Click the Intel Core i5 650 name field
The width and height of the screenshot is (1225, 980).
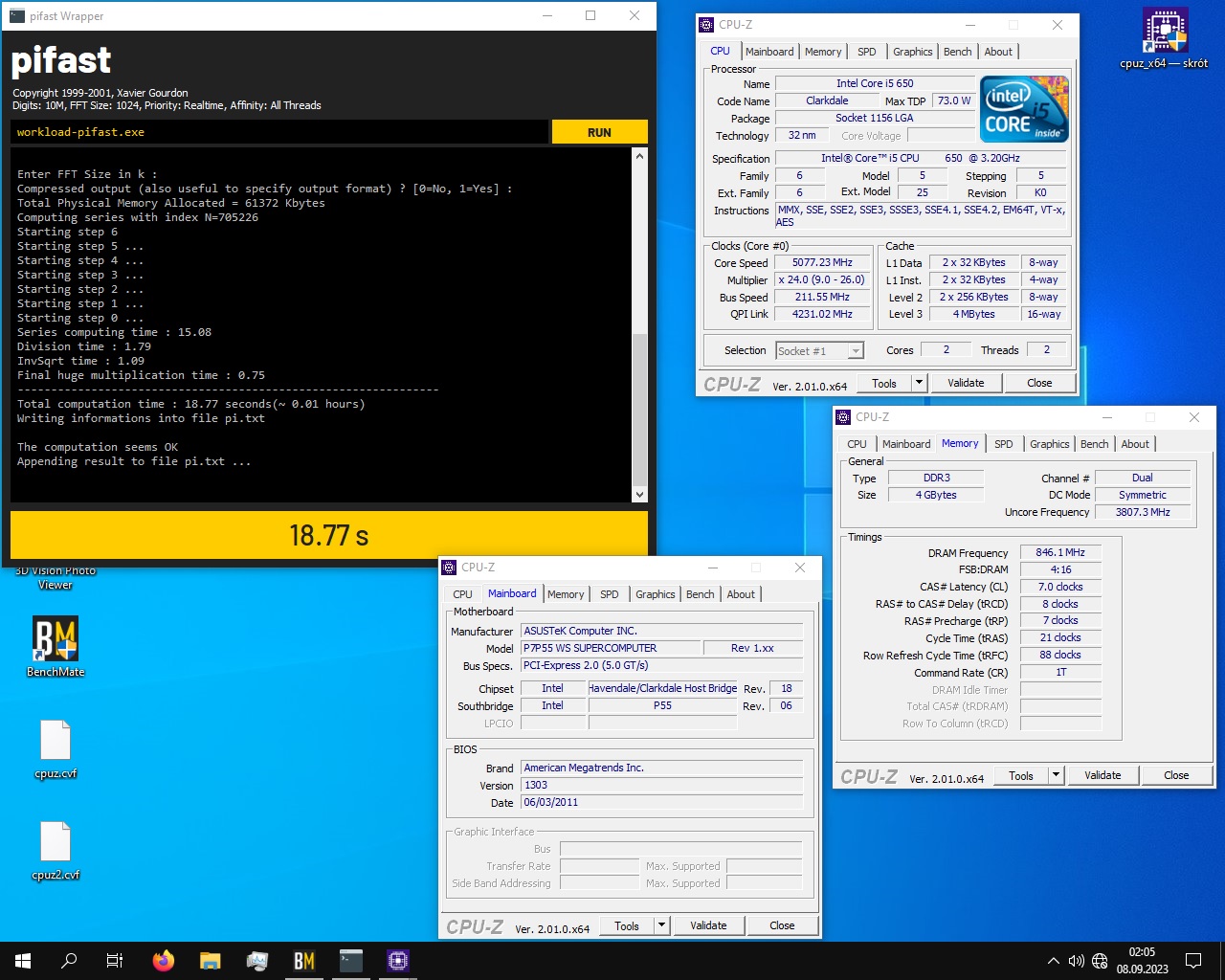click(875, 83)
